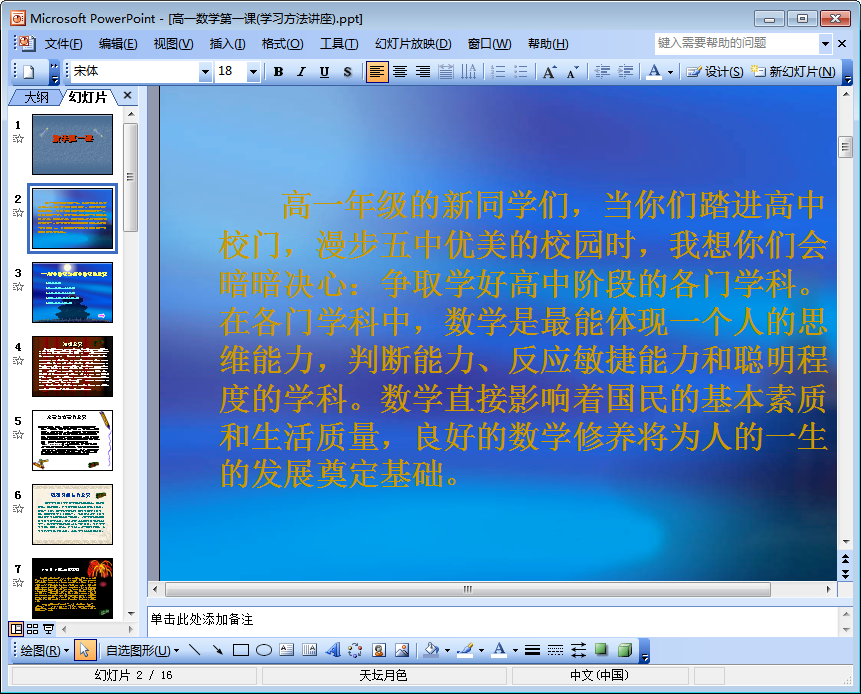Open the 插入(I) menu
861x694 pixels.
tap(227, 44)
